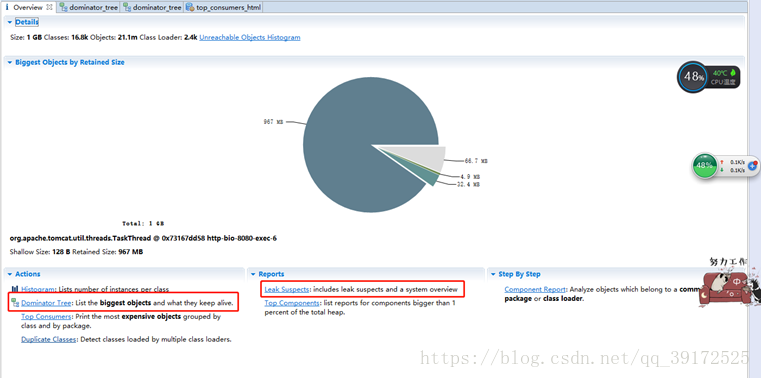Click the CPU 48% monitor widget
761x378 pixels.
[709, 77]
